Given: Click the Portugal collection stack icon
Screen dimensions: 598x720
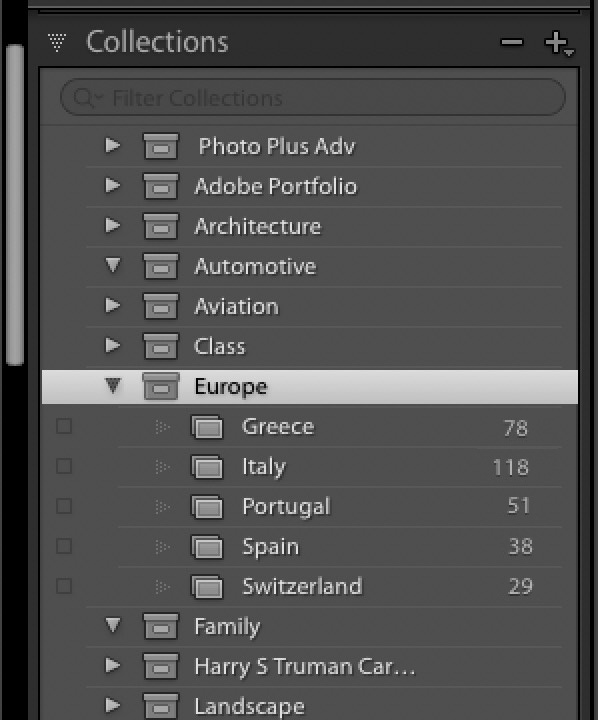Looking at the screenshot, I should (x=207, y=507).
